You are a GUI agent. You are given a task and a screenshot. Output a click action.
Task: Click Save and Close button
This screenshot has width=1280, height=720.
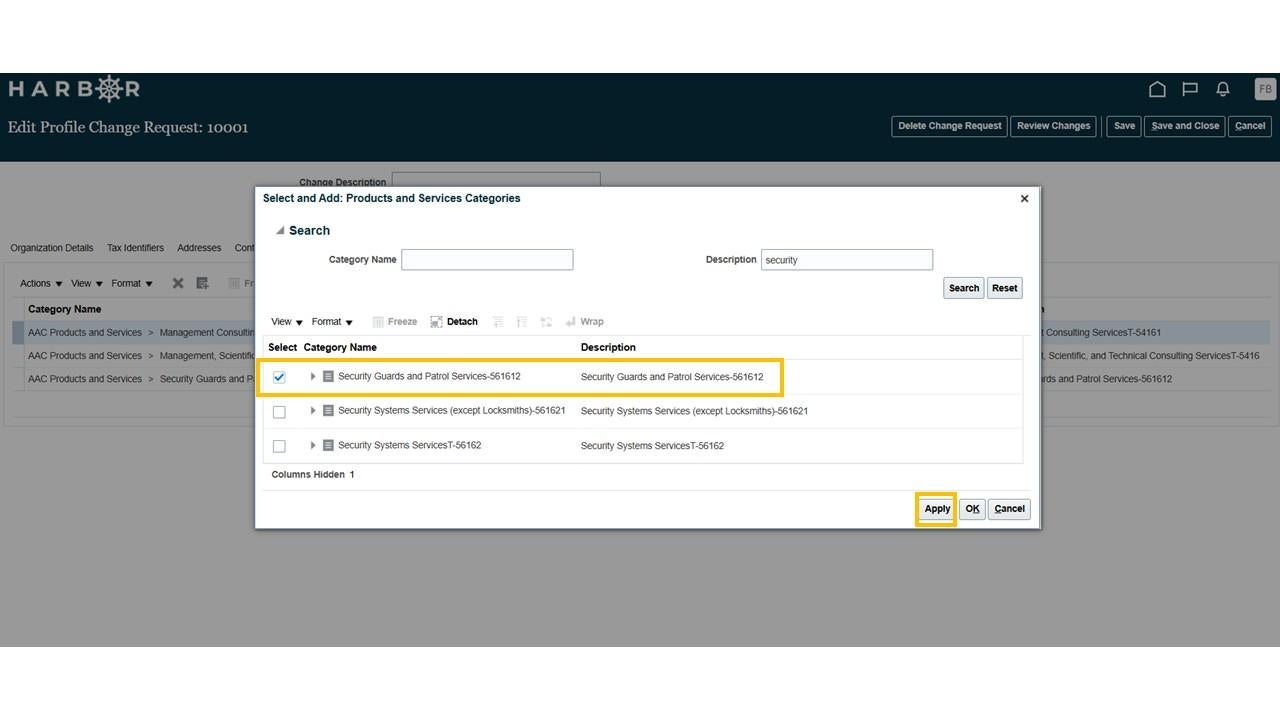pos(1185,126)
